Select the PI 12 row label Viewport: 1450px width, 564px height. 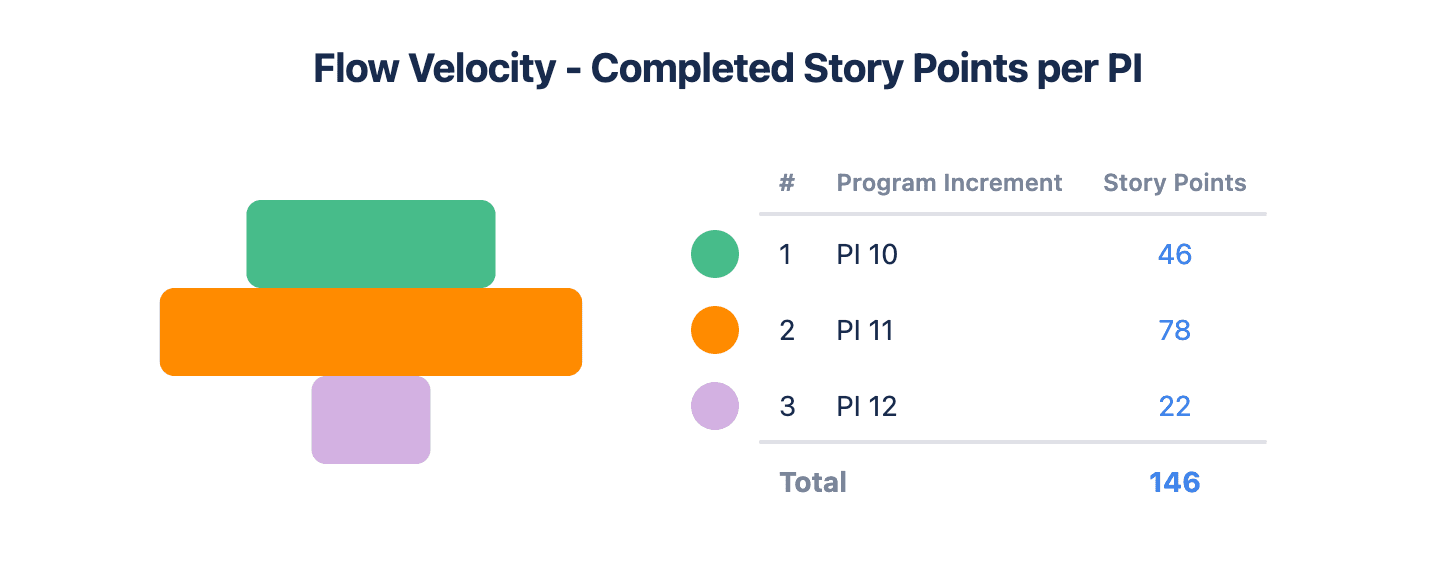click(867, 407)
